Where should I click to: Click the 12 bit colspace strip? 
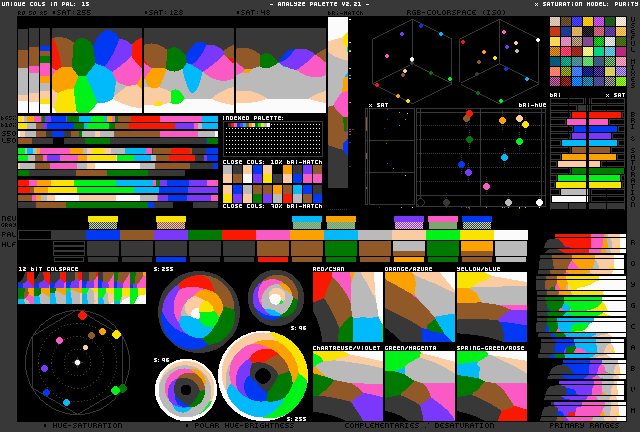tap(82, 288)
